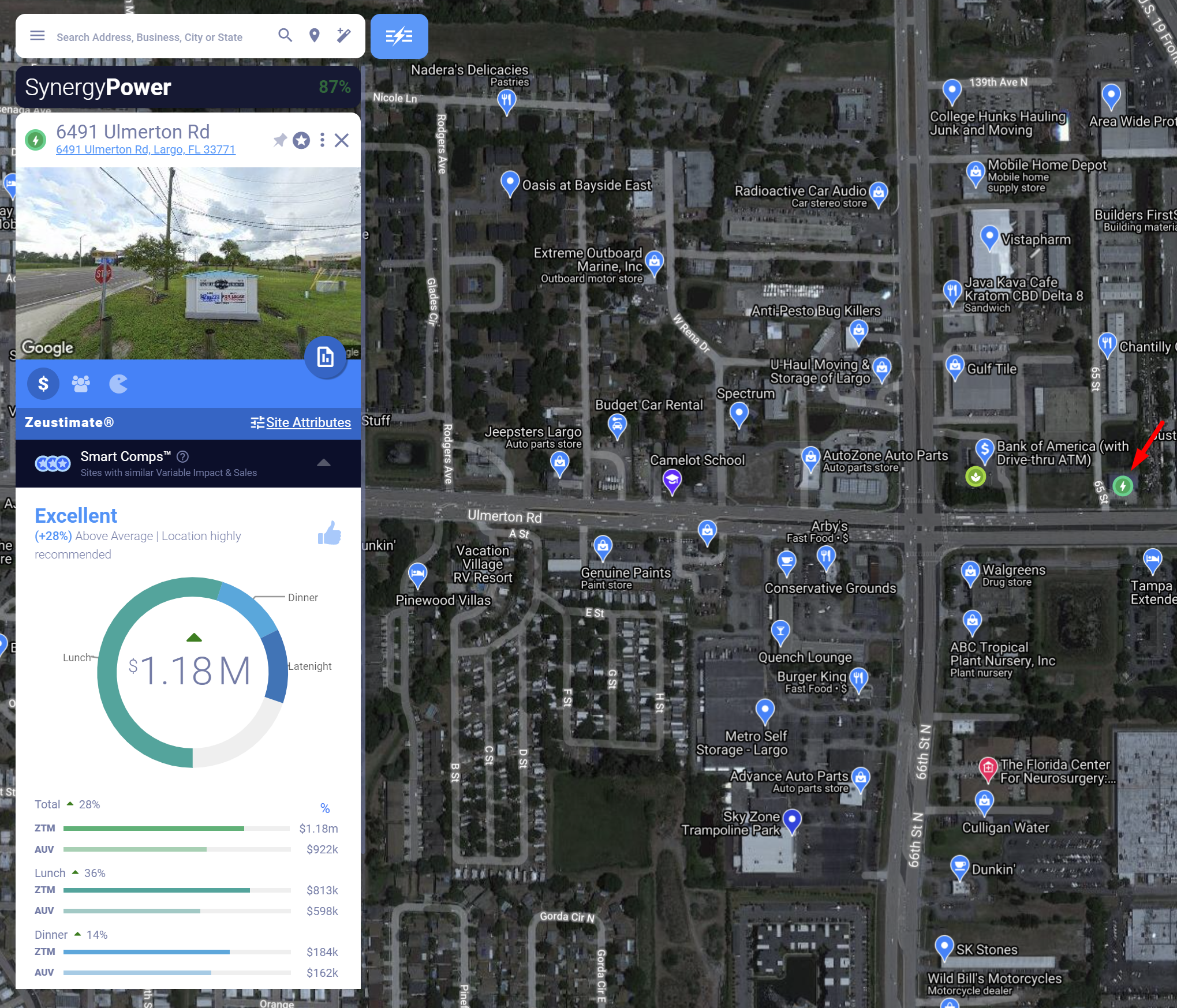Click the search magnifier icon
This screenshot has height=1008, width=1177.
pos(285,36)
